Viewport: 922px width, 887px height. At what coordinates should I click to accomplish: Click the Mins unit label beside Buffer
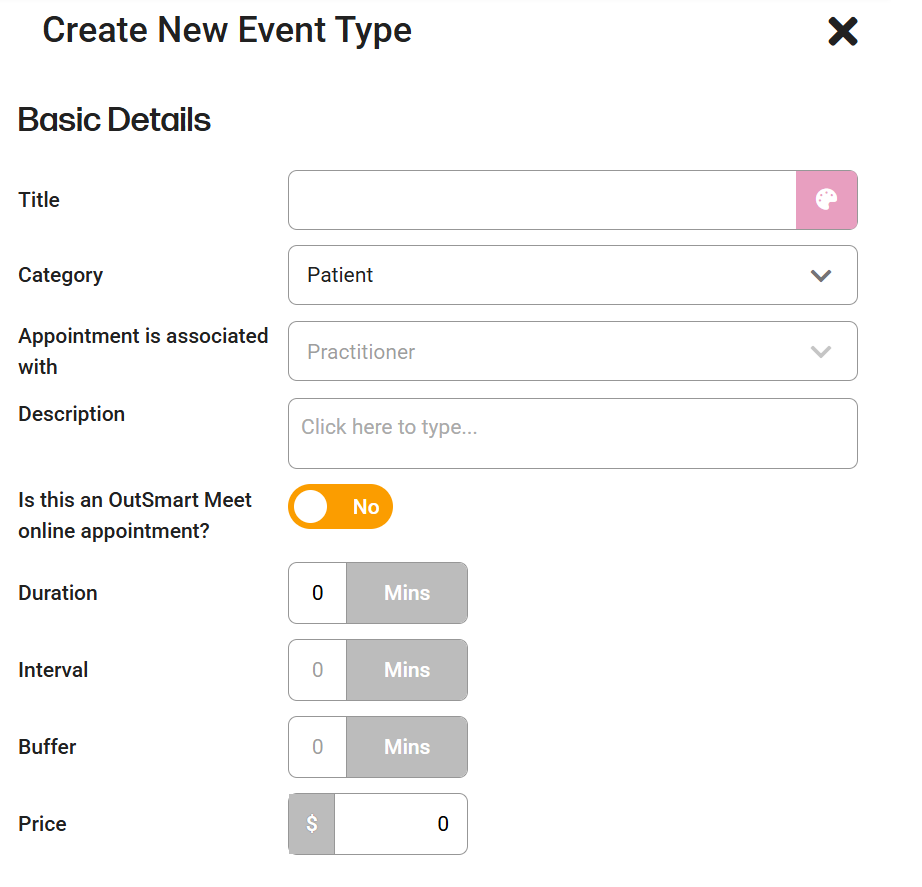407,747
